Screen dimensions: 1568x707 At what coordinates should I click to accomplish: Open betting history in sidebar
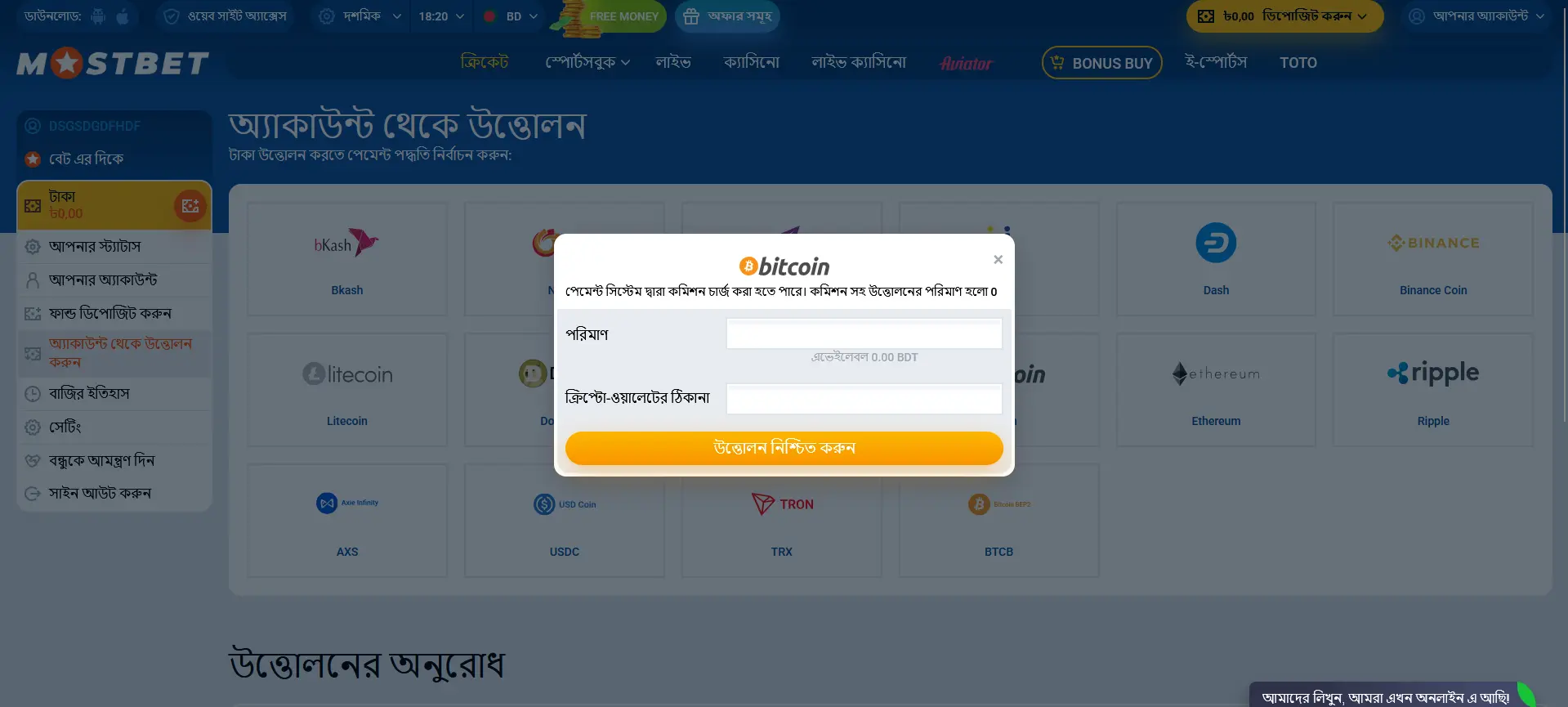[89, 394]
